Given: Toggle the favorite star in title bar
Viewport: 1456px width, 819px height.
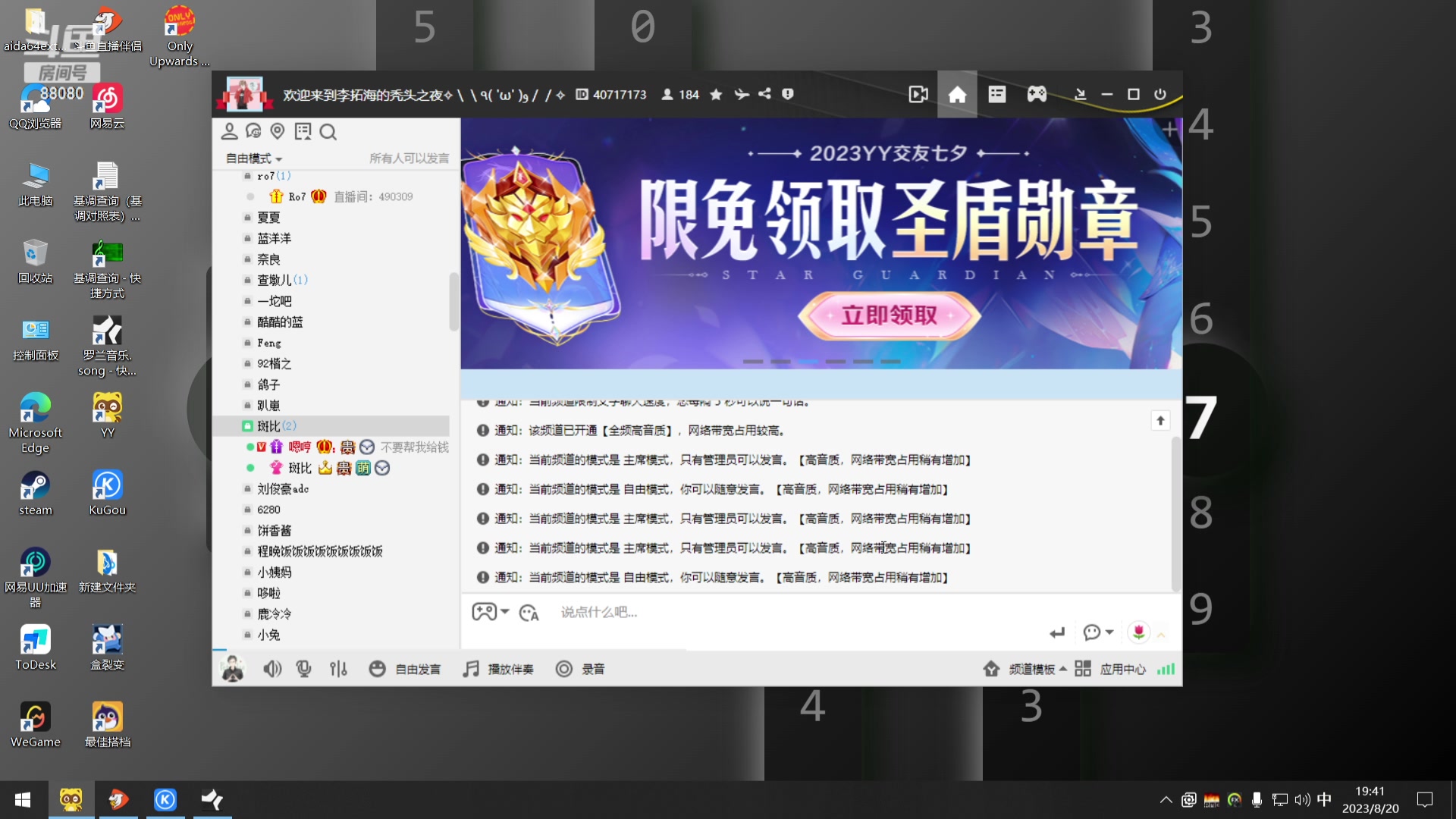Looking at the screenshot, I should pyautogui.click(x=716, y=94).
